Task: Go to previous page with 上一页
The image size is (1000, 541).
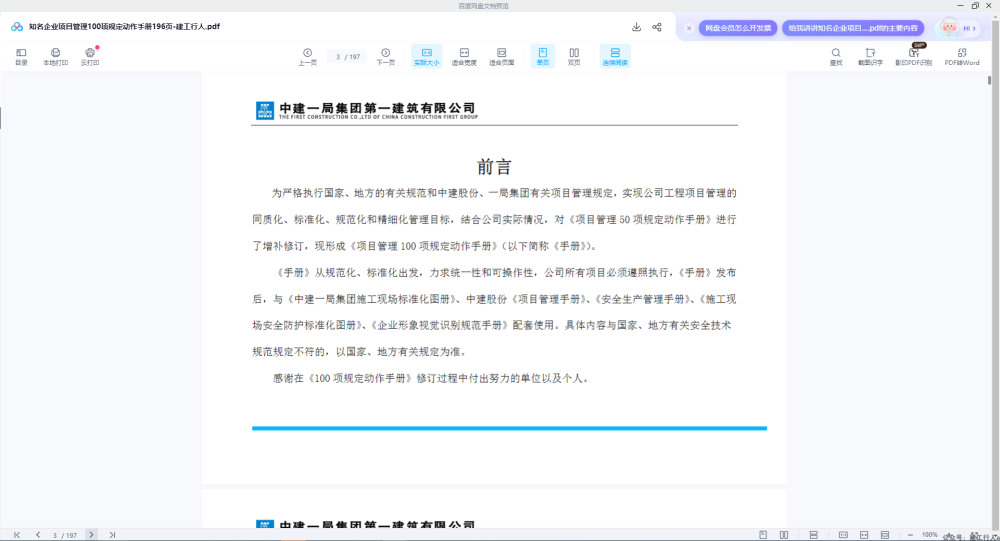Action: click(307, 56)
